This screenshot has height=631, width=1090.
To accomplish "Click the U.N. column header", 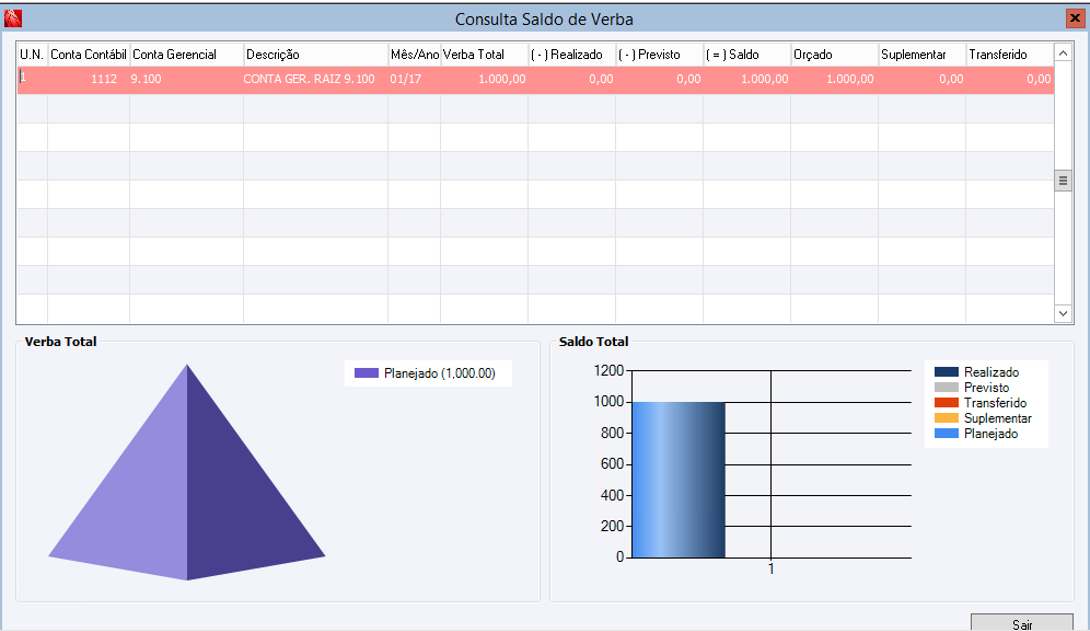I will point(32,54).
